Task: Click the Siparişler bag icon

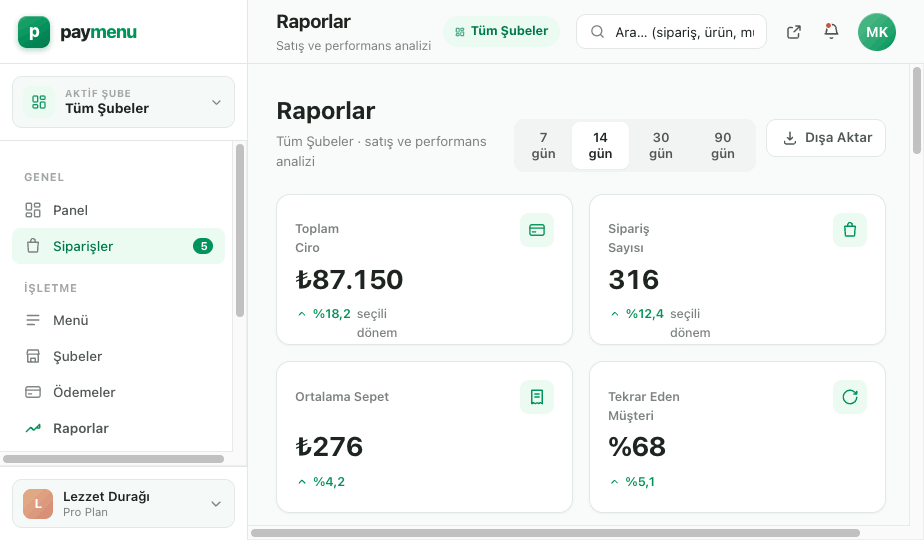Action: point(33,246)
